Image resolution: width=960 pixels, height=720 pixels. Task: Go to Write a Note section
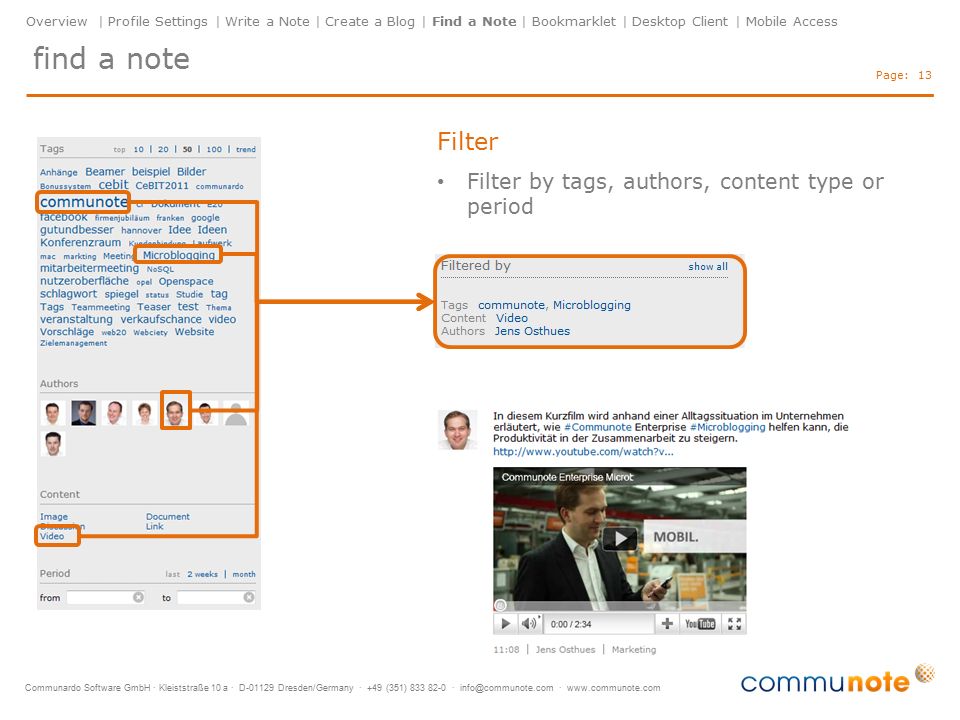pyautogui.click(x=267, y=21)
